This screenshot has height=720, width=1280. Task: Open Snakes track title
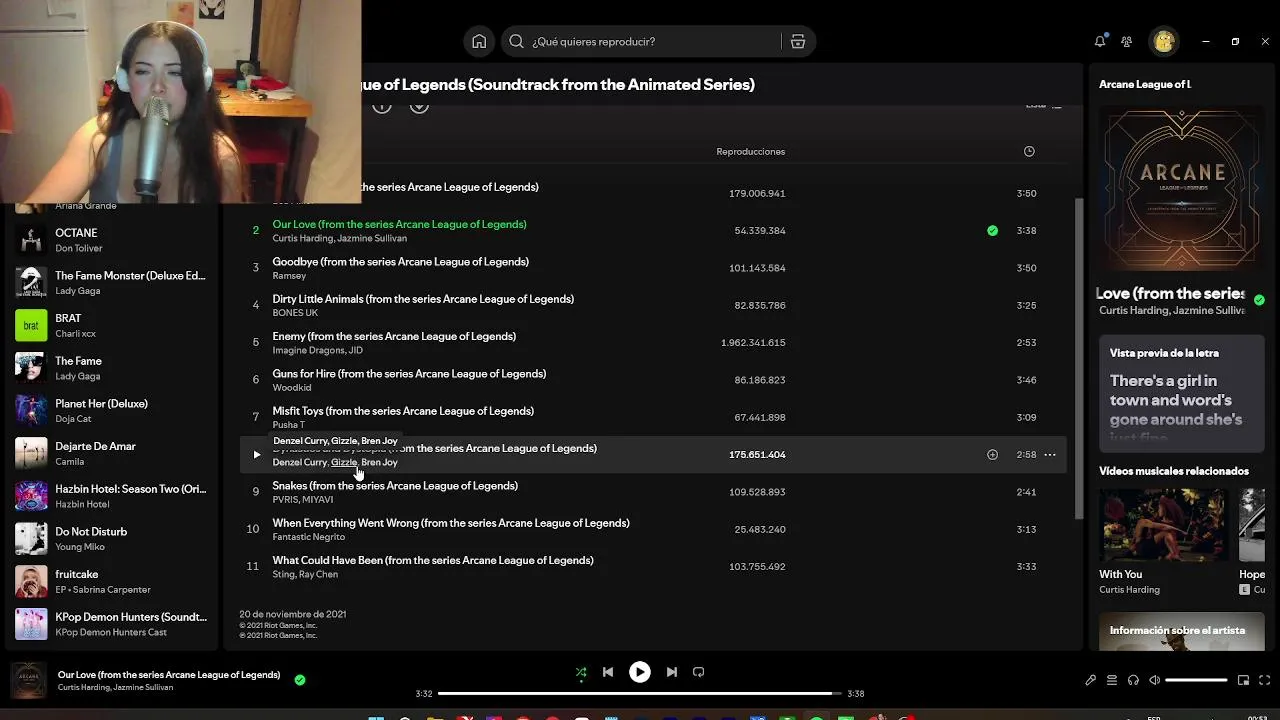click(395, 486)
